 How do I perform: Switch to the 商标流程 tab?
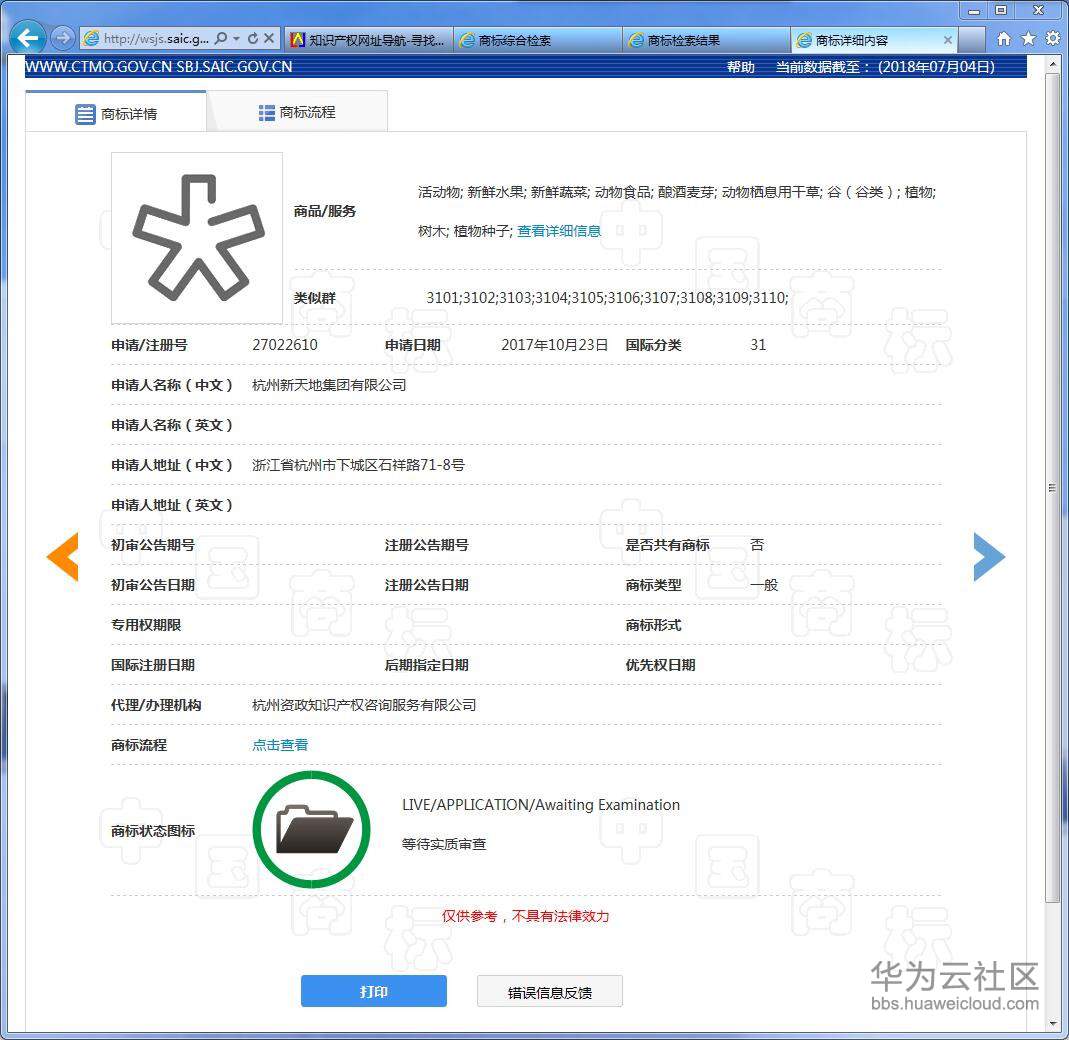tap(297, 112)
